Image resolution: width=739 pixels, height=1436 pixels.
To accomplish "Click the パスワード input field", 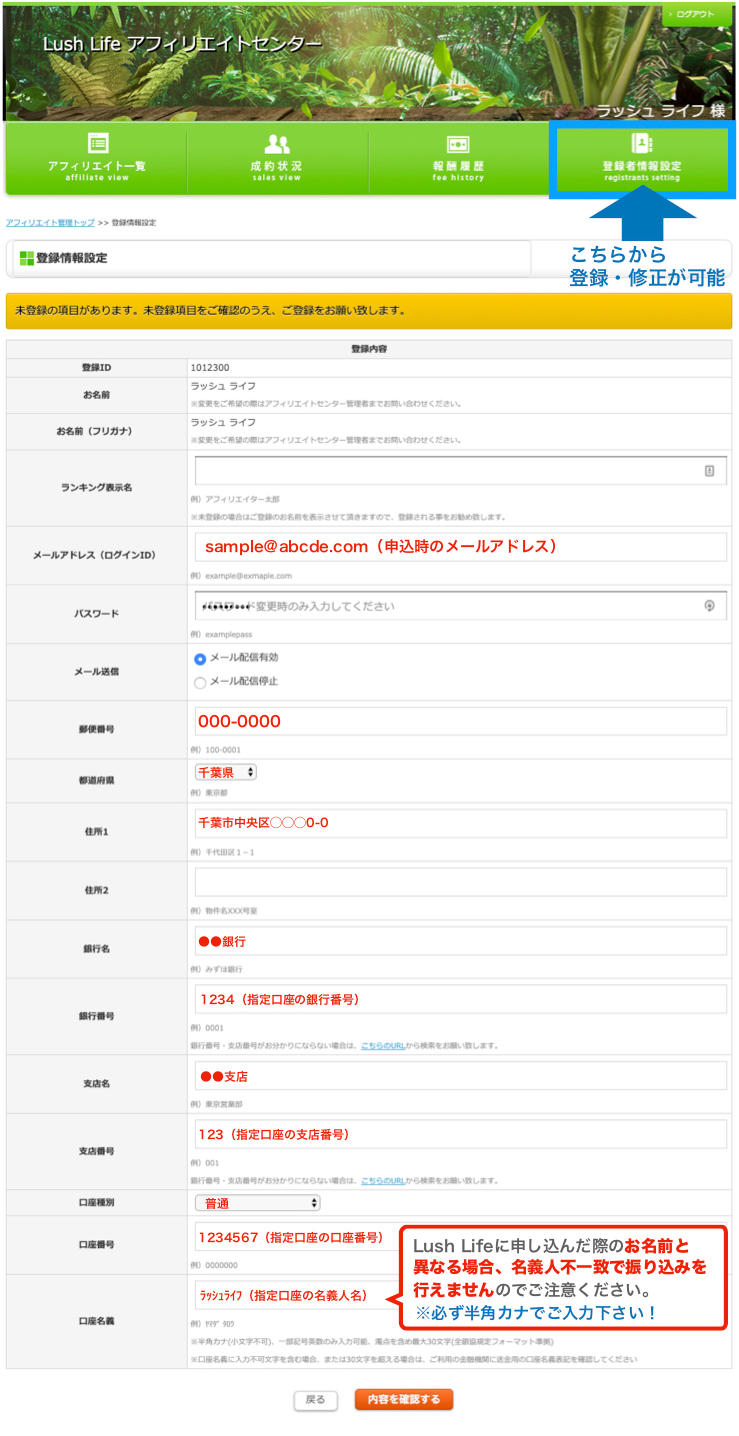I will [460, 605].
